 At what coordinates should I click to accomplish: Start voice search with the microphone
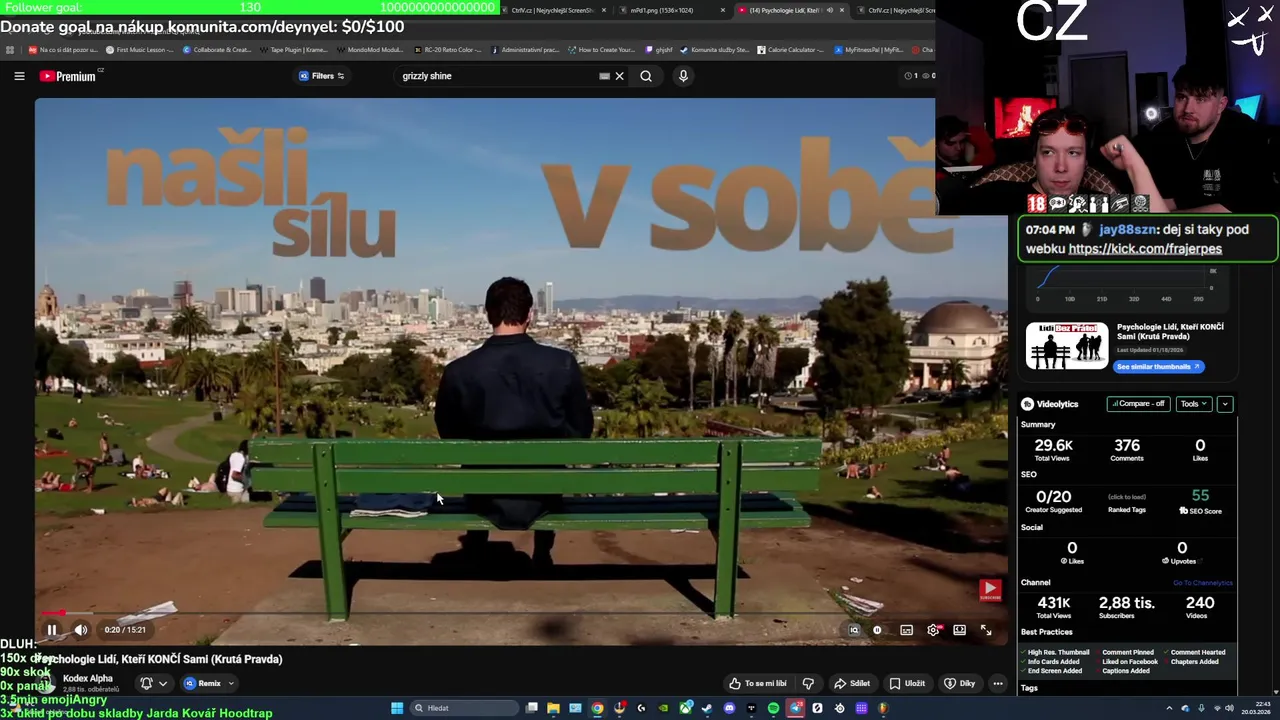pos(683,76)
